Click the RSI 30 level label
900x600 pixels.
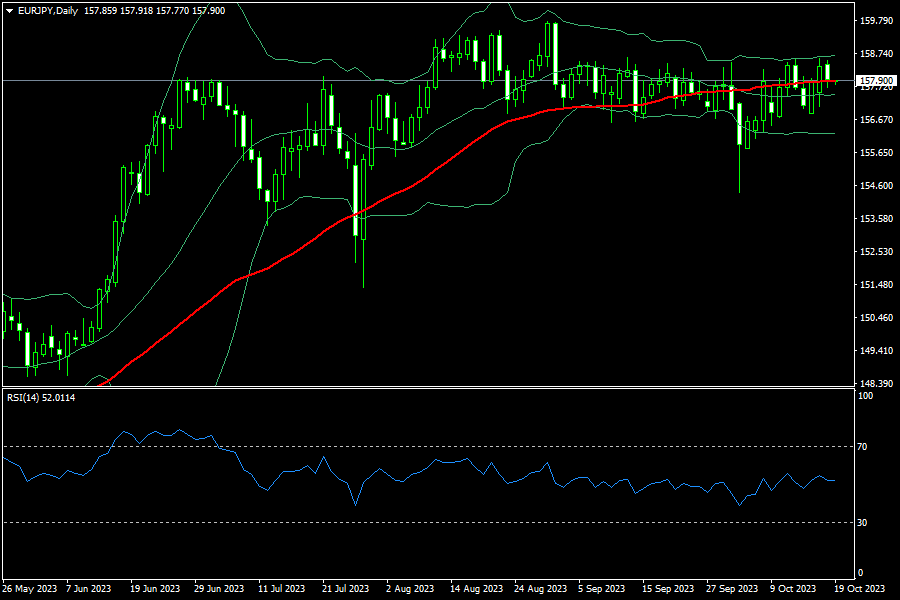pyautogui.click(x=862, y=522)
